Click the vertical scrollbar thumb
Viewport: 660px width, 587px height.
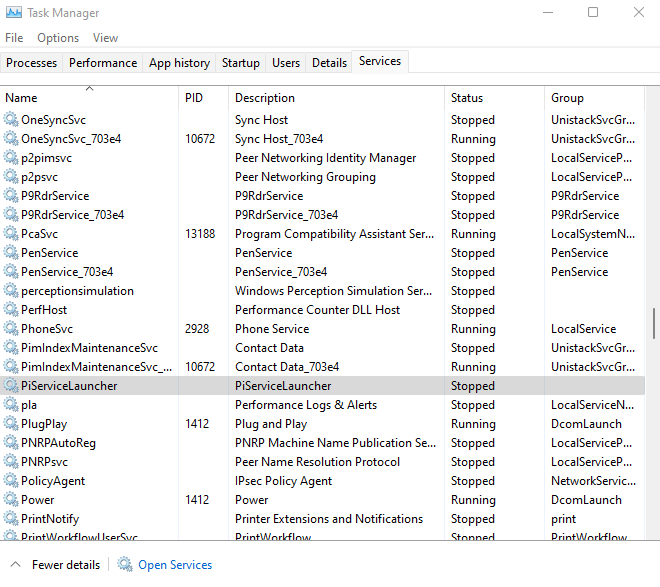click(654, 323)
